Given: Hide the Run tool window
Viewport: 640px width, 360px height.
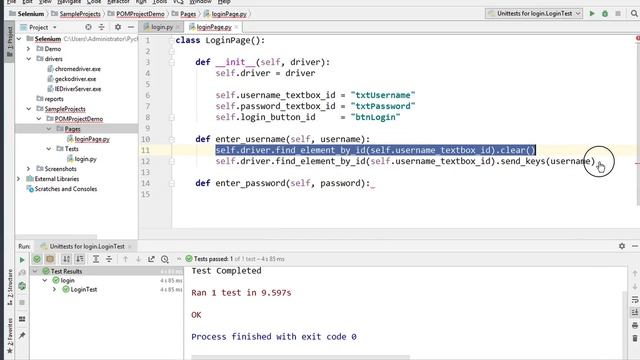Looking at the screenshot, I should 635,246.
